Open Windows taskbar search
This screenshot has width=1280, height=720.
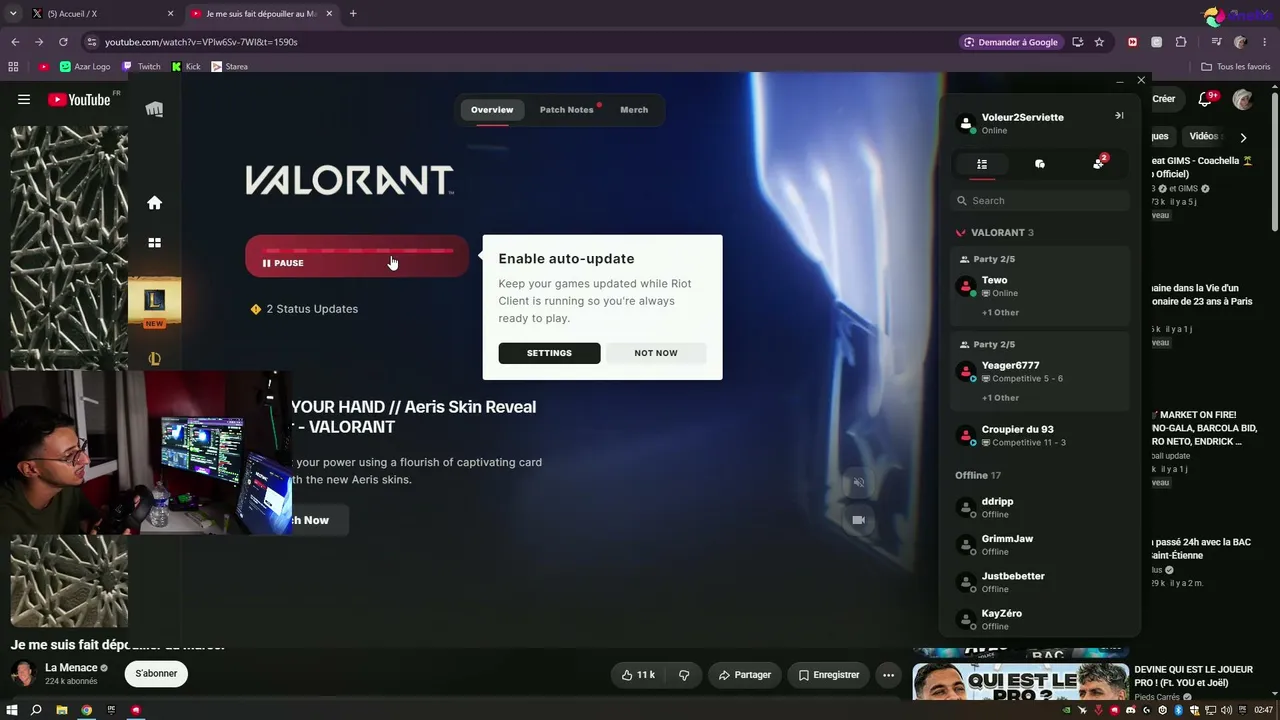[36, 710]
